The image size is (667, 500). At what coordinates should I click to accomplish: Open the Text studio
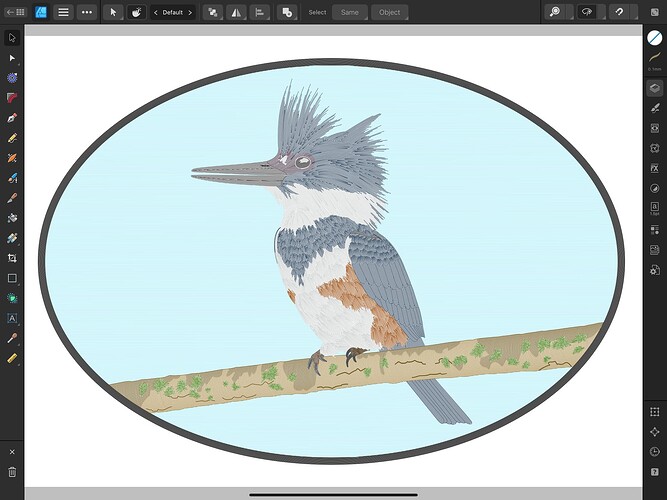tap(655, 209)
